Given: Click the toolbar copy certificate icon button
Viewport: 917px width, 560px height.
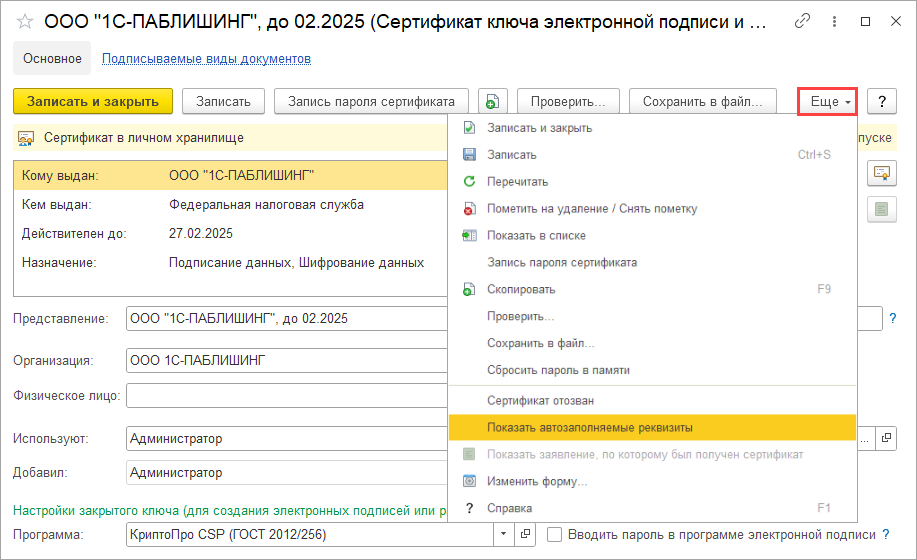Looking at the screenshot, I should [x=492, y=101].
